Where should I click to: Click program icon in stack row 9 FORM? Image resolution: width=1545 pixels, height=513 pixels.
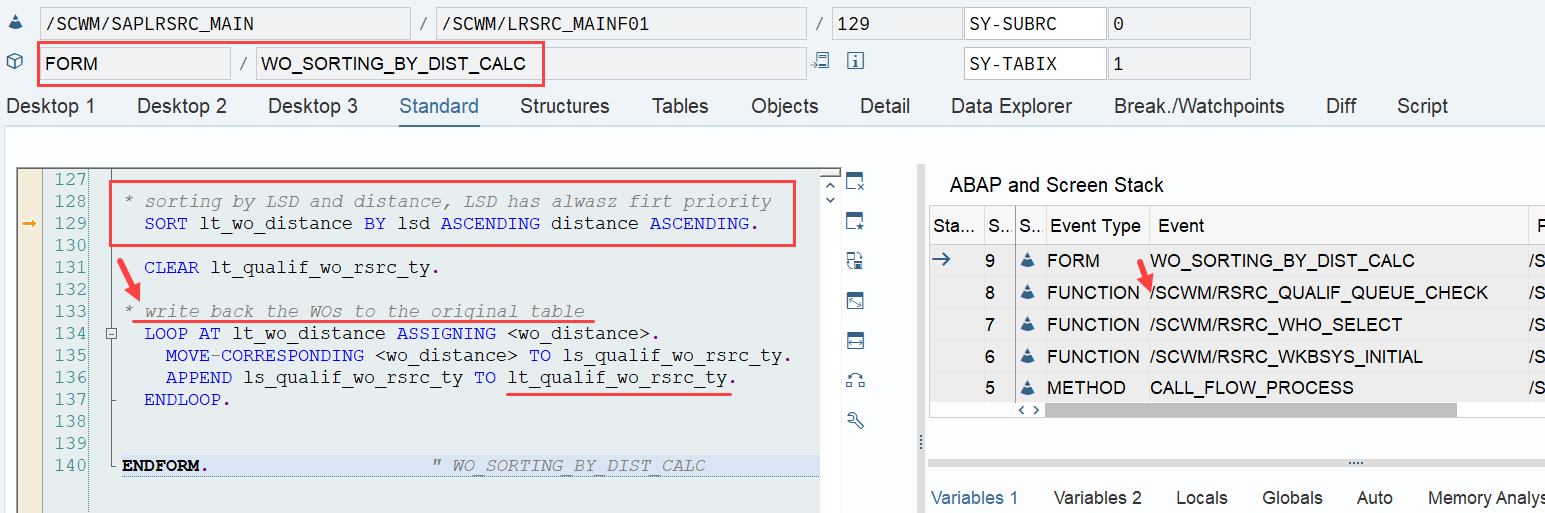point(1028,260)
